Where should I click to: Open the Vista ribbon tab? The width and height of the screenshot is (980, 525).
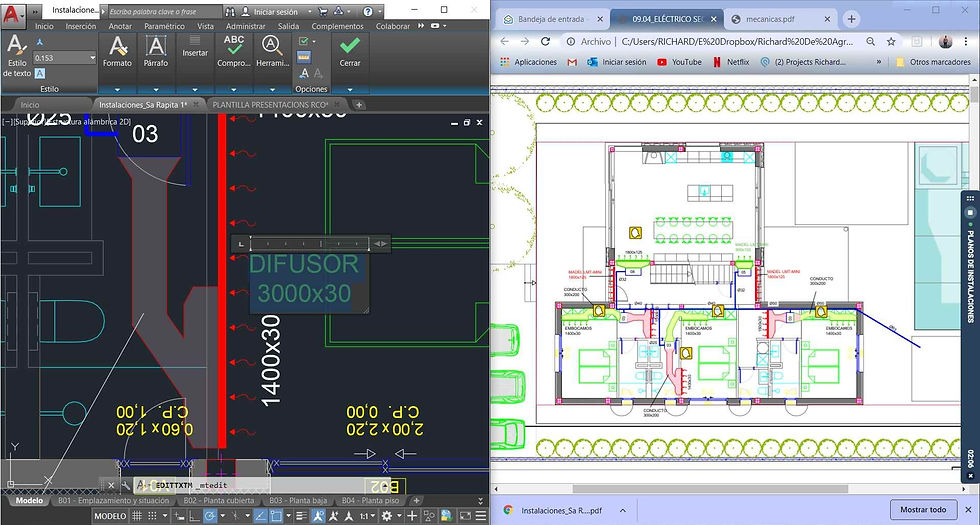pos(206,26)
